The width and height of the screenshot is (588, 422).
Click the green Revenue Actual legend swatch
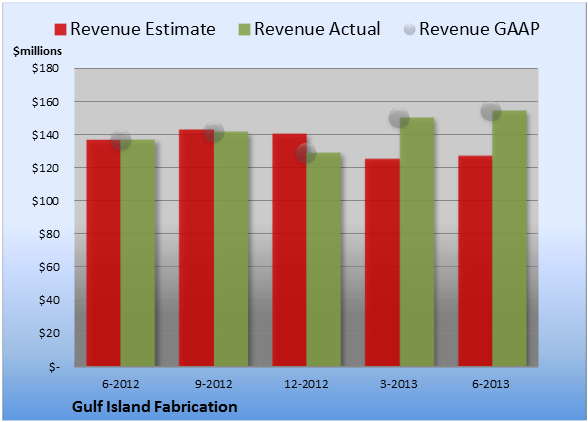click(x=244, y=30)
